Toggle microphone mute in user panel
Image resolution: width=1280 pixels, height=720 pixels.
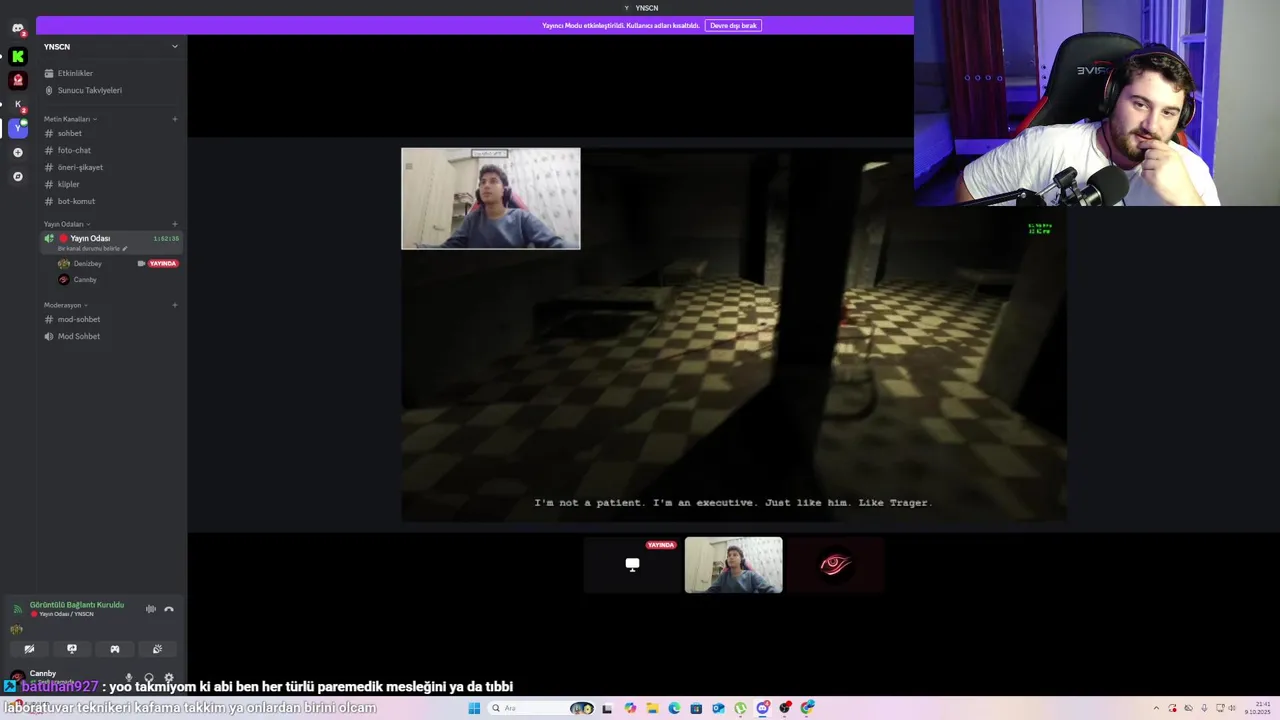click(x=128, y=677)
